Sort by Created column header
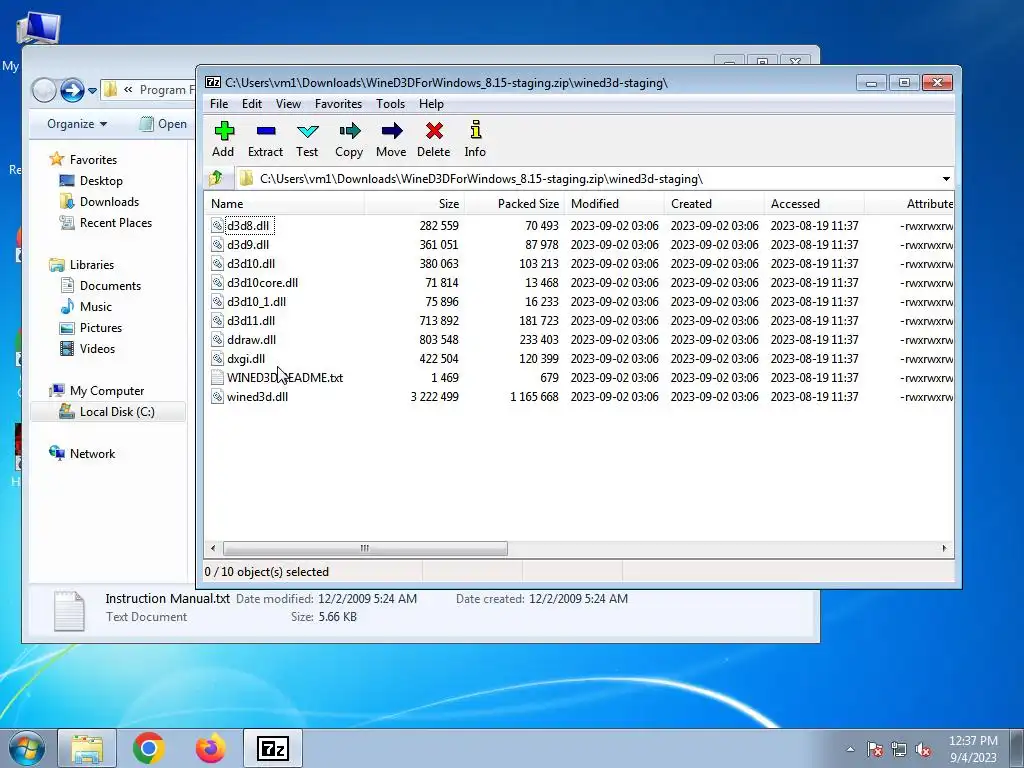Image resolution: width=1024 pixels, height=768 pixels. click(714, 204)
